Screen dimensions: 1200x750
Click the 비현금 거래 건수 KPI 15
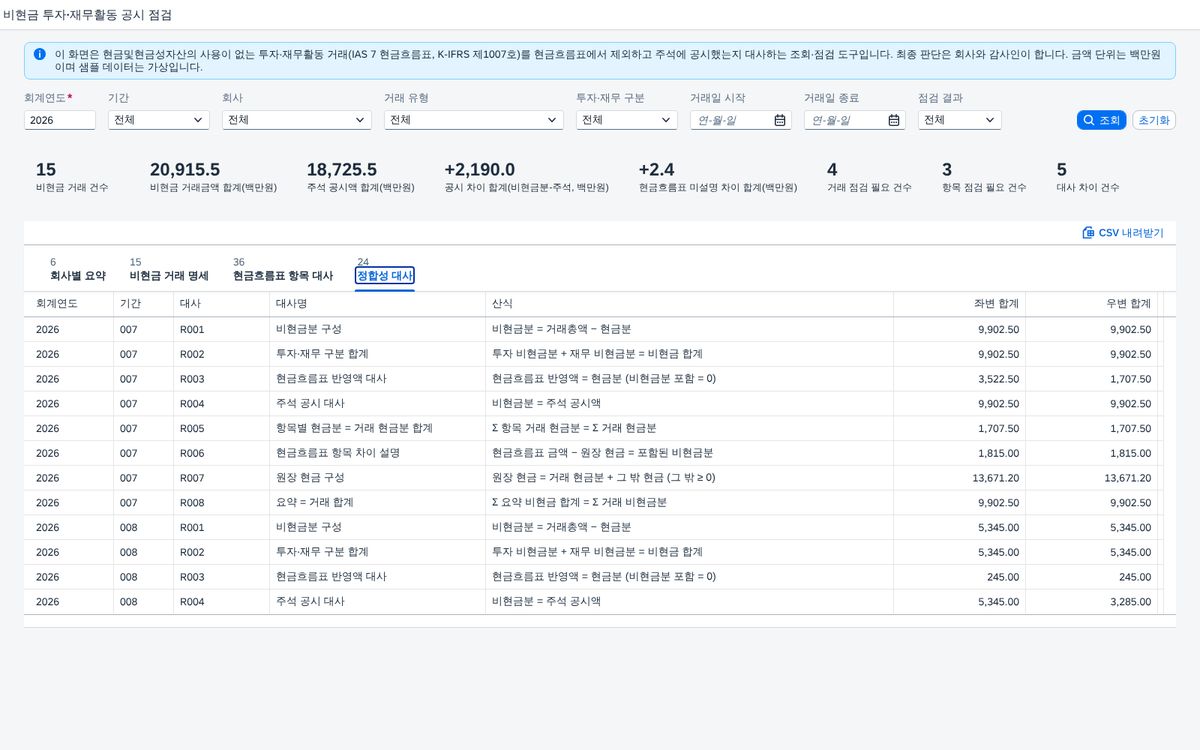tap(72, 177)
